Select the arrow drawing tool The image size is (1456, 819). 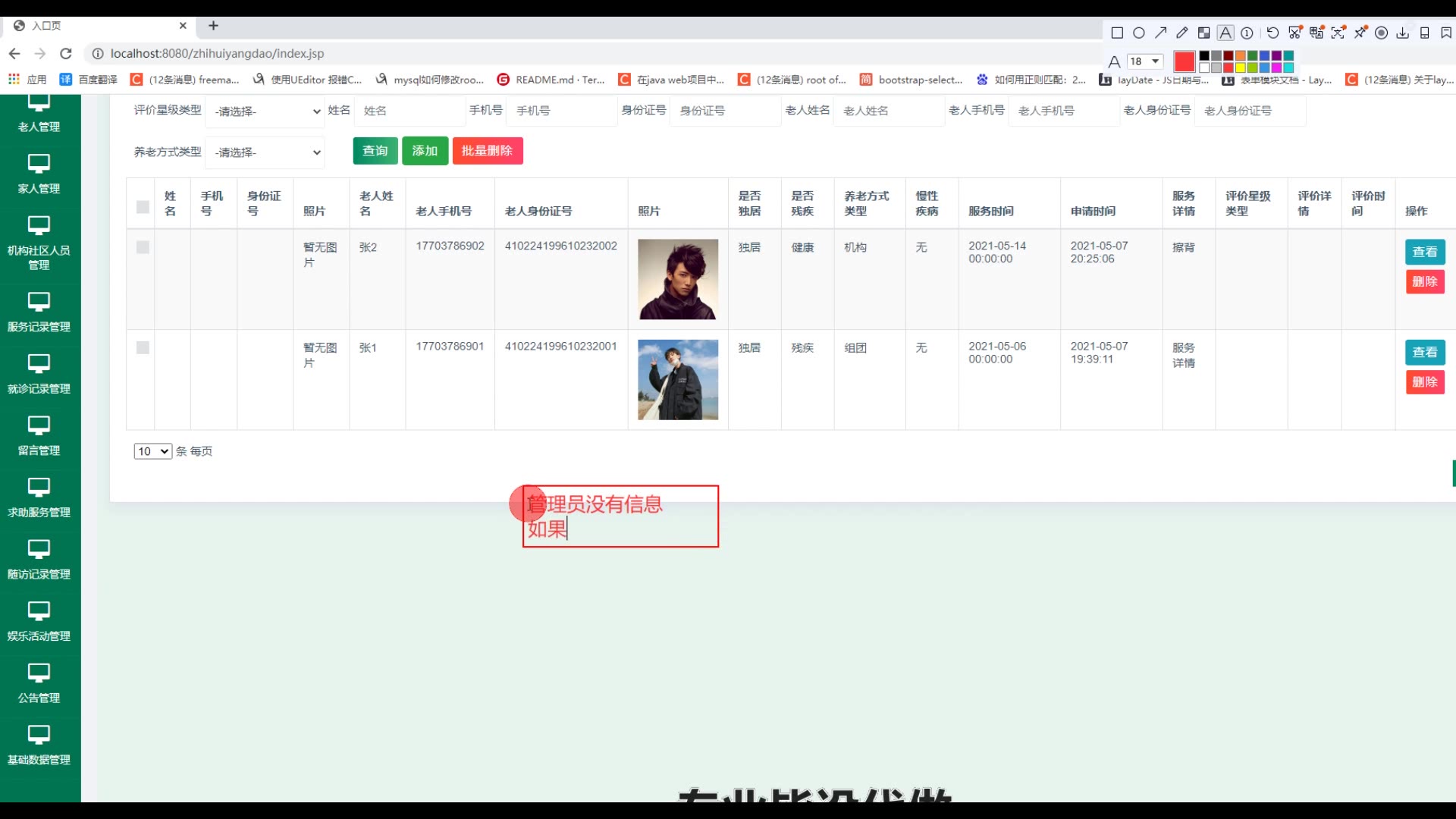pyautogui.click(x=1161, y=33)
